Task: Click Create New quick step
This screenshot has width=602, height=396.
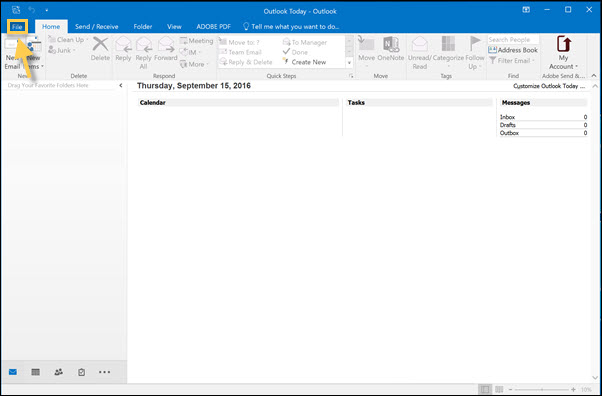Action: point(304,62)
